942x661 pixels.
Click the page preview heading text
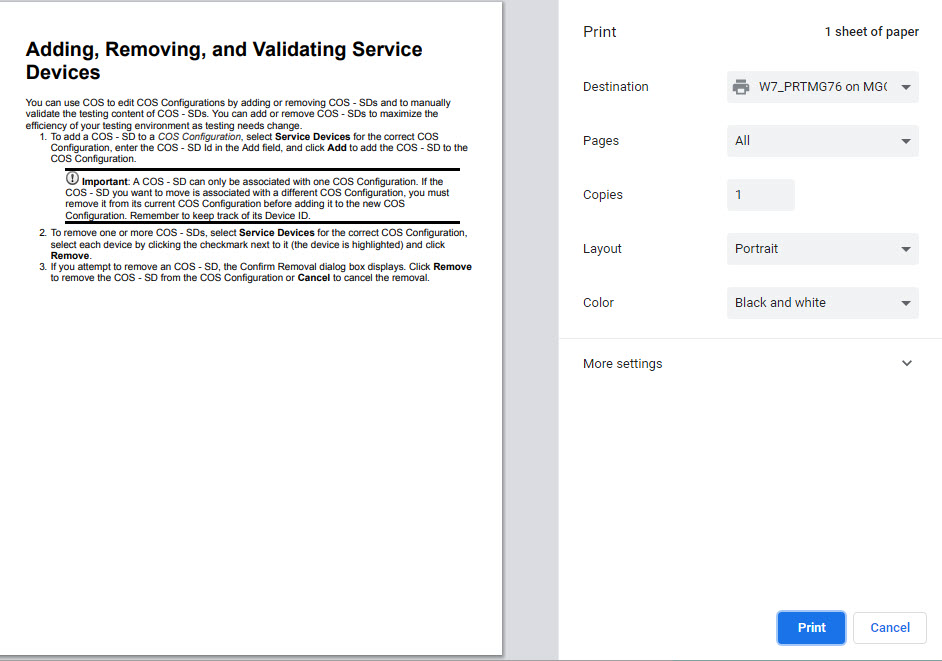223,61
